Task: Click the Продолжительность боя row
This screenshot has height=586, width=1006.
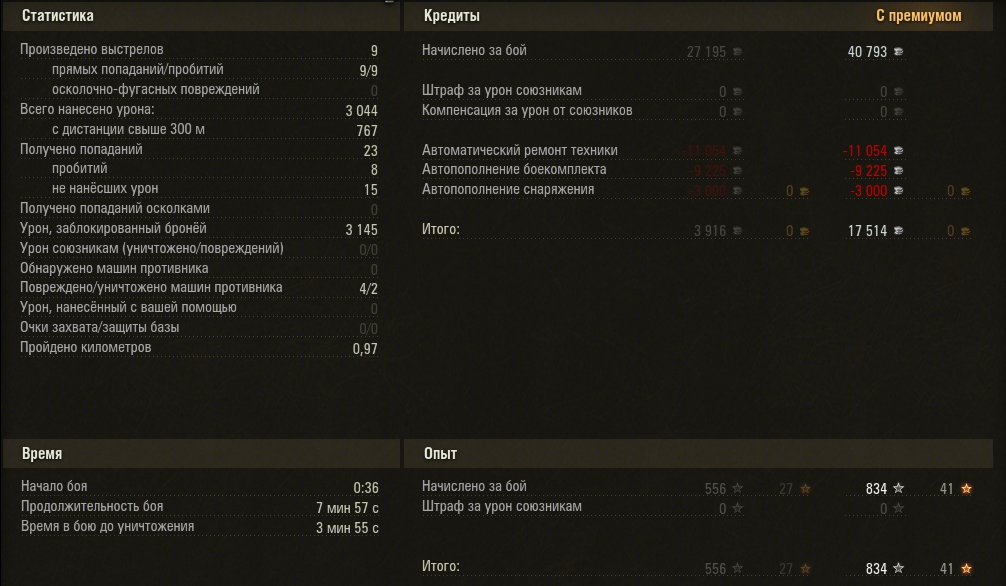Action: pyautogui.click(x=92, y=507)
